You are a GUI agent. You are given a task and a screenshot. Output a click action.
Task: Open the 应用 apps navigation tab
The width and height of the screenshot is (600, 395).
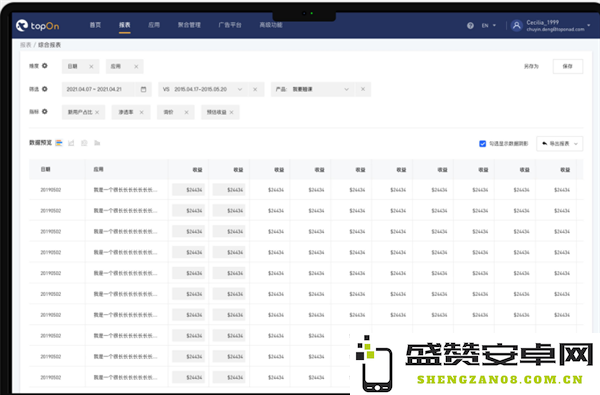(x=154, y=25)
